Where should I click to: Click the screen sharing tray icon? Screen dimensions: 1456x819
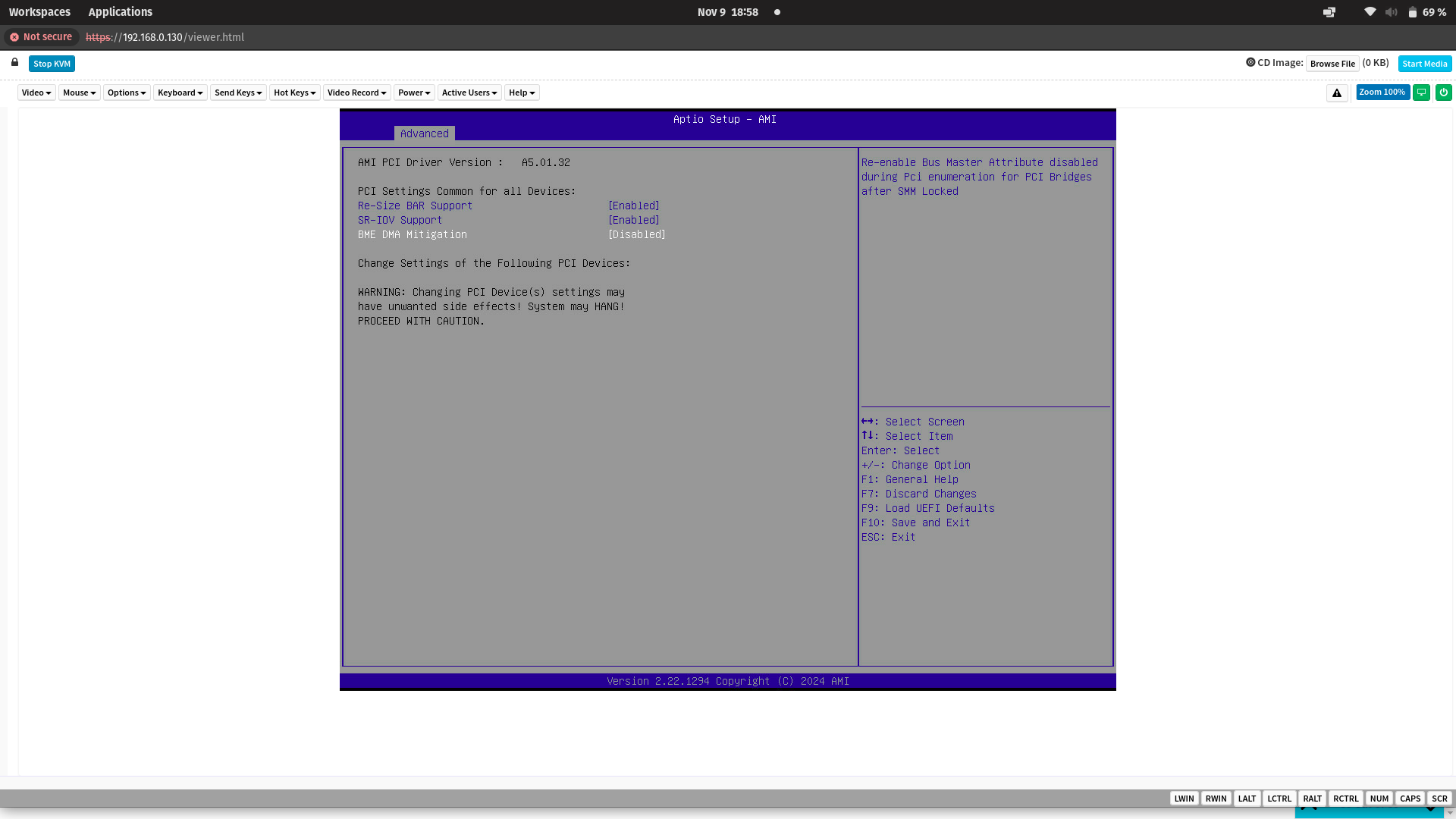point(1329,12)
